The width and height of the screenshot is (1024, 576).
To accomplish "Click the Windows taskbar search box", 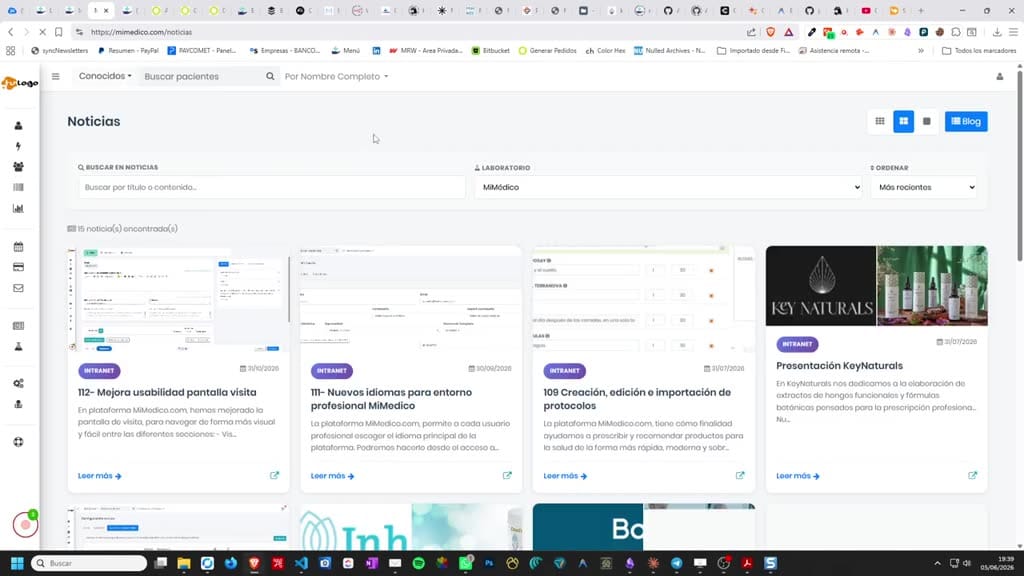I will [x=89, y=563].
